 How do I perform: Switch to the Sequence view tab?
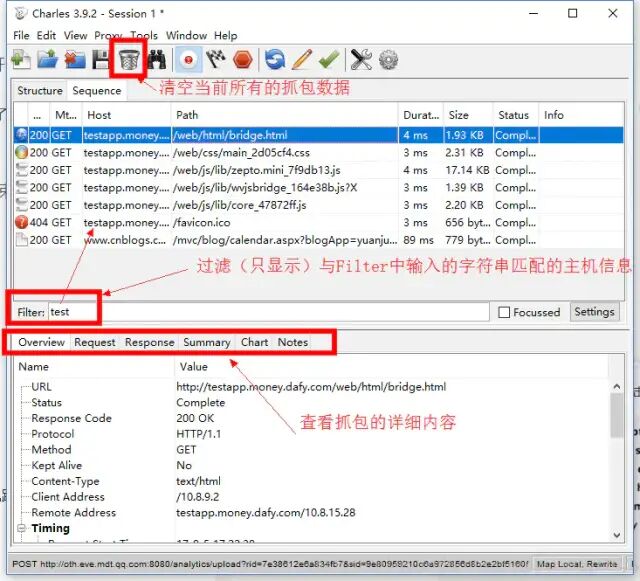97,91
